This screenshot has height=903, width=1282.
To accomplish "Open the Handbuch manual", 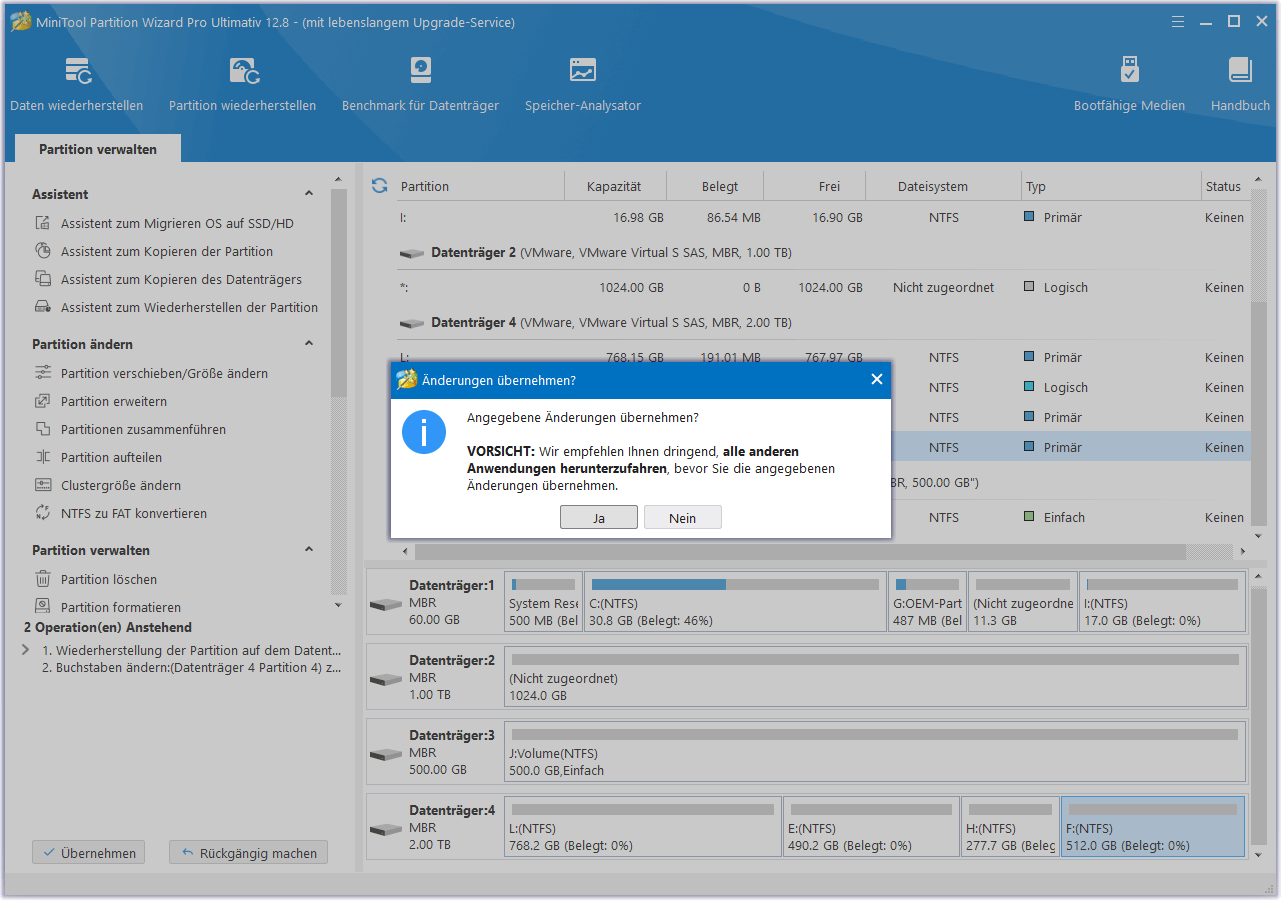I will (1240, 84).
